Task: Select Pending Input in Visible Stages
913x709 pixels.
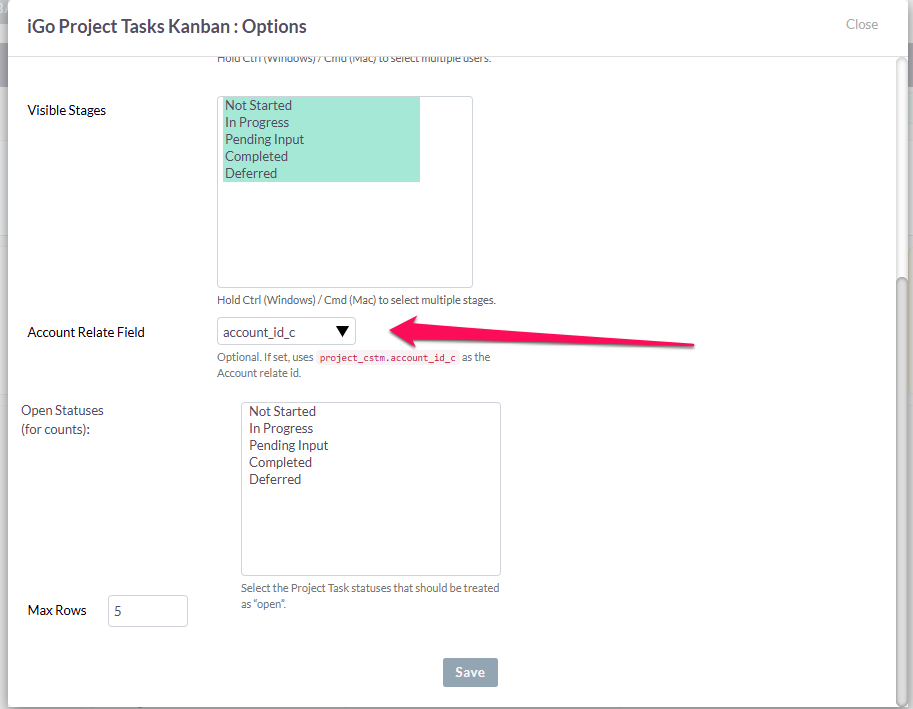Action: [x=321, y=139]
